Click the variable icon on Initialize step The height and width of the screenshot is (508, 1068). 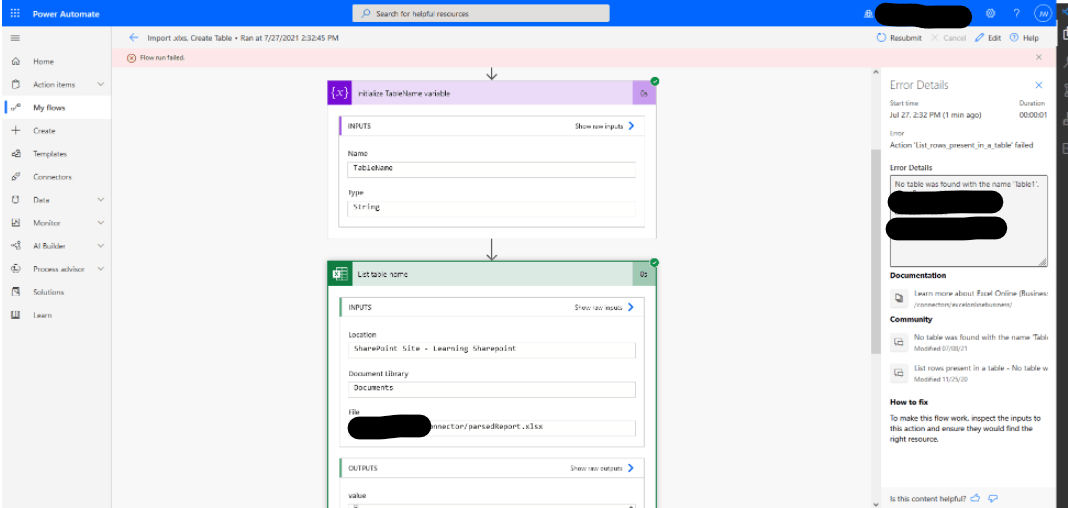(340, 93)
